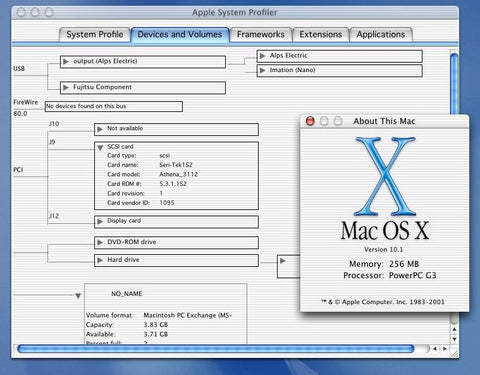Select the Devices and Volumes tab
Image resolution: width=480 pixels, height=375 pixels.
pos(180,34)
